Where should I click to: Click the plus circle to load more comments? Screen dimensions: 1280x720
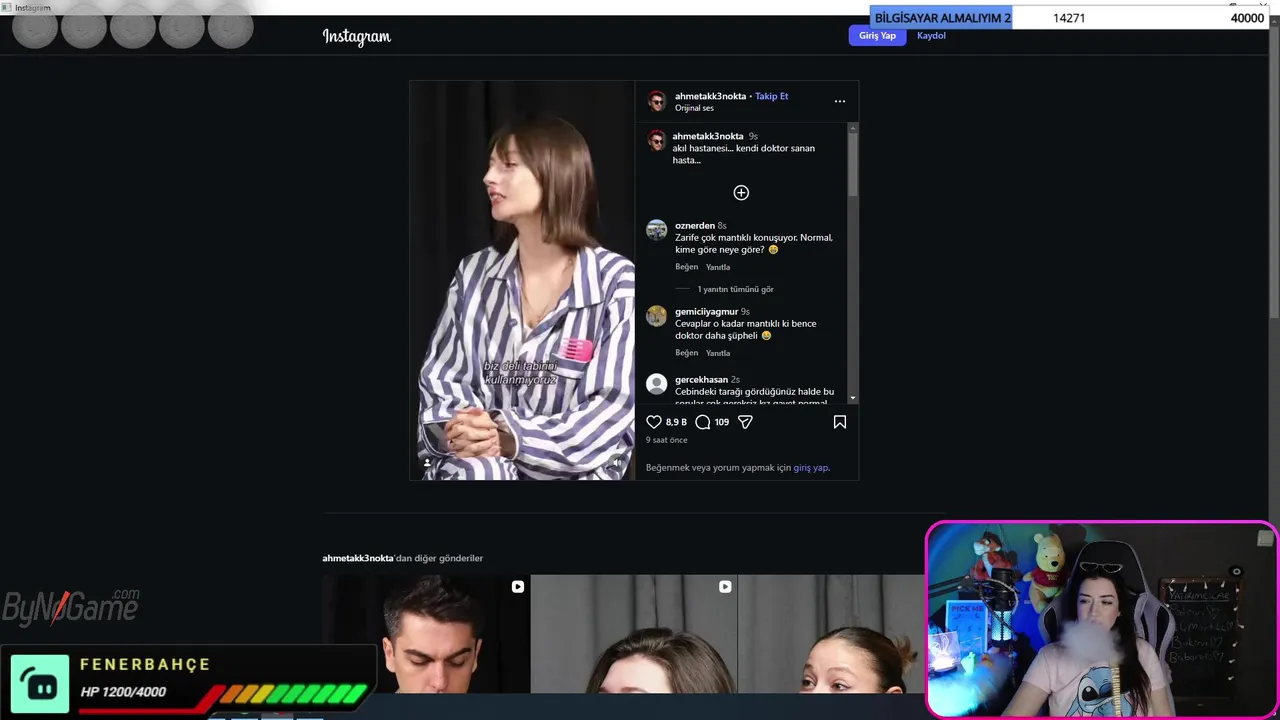click(x=741, y=192)
